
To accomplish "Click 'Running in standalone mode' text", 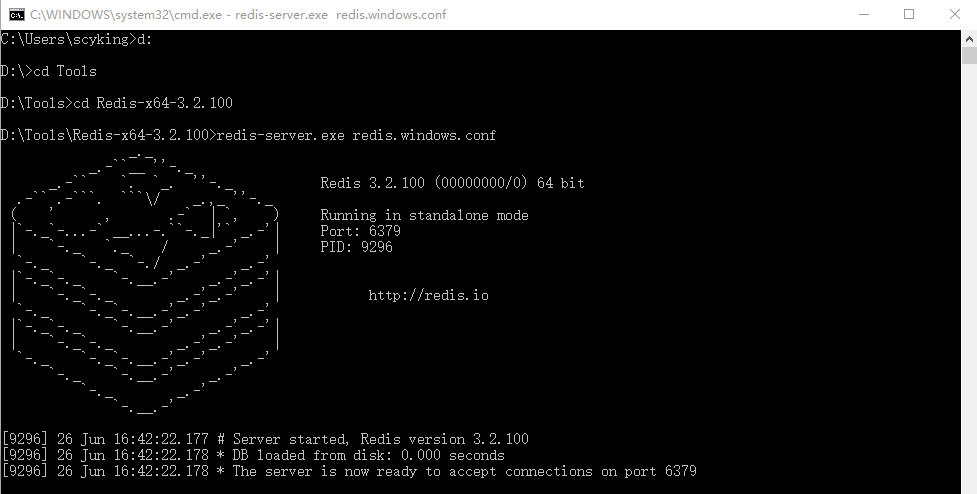I will point(424,216).
